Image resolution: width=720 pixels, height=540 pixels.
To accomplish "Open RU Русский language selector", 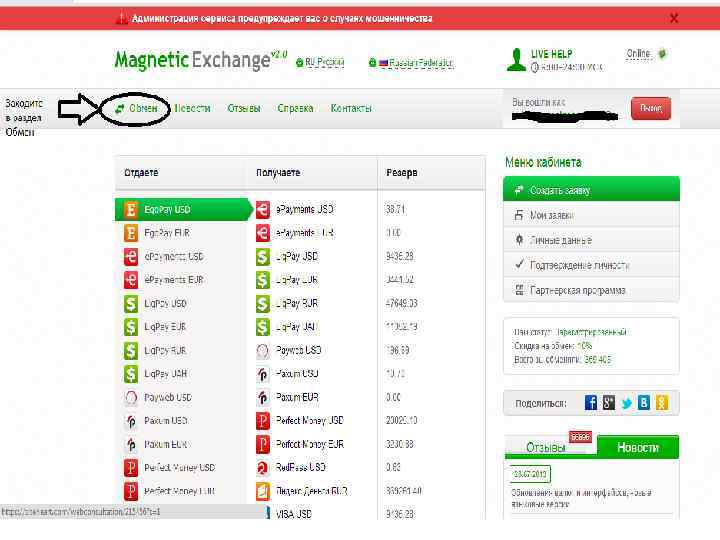I will tap(321, 62).
